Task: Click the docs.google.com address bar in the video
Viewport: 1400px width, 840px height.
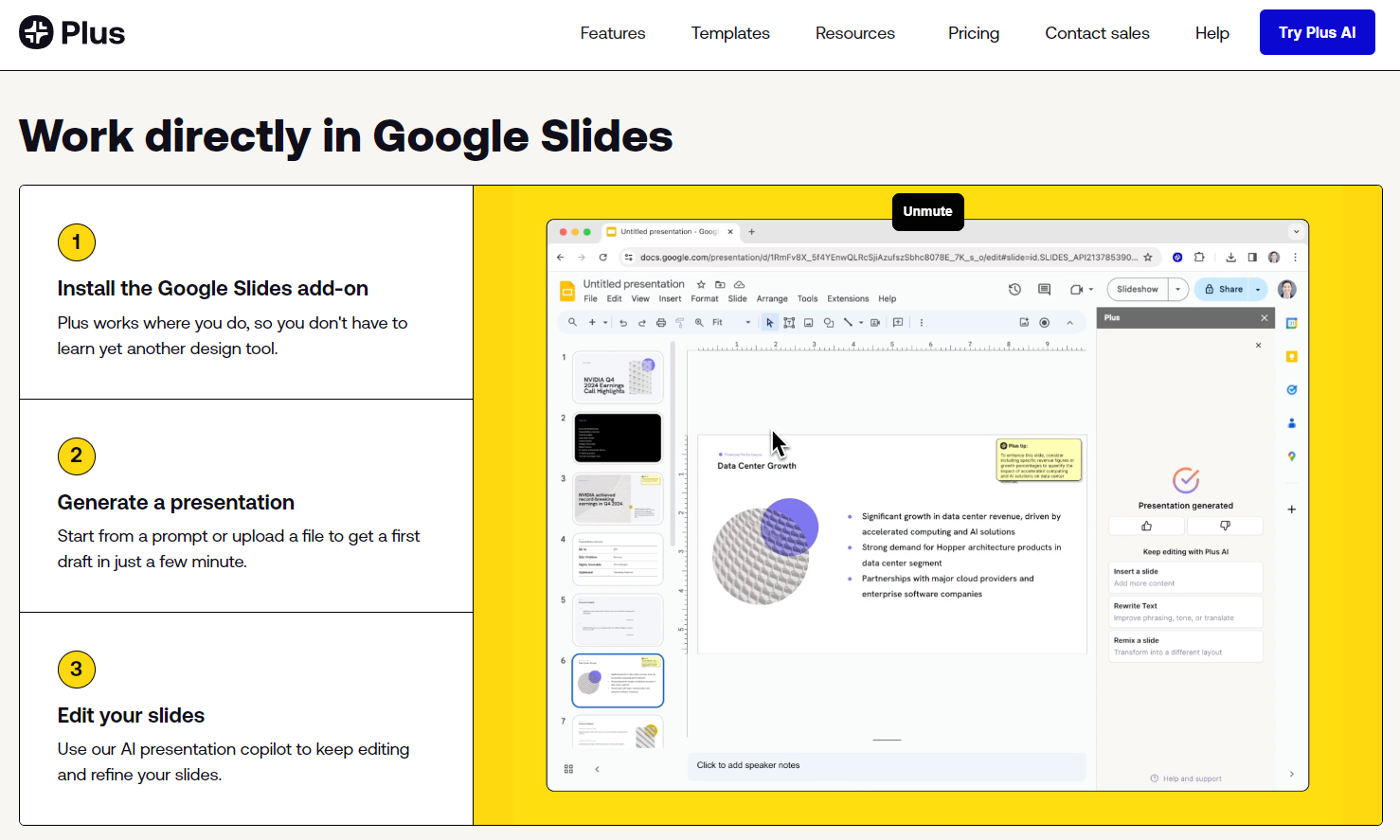Action: coord(888,258)
